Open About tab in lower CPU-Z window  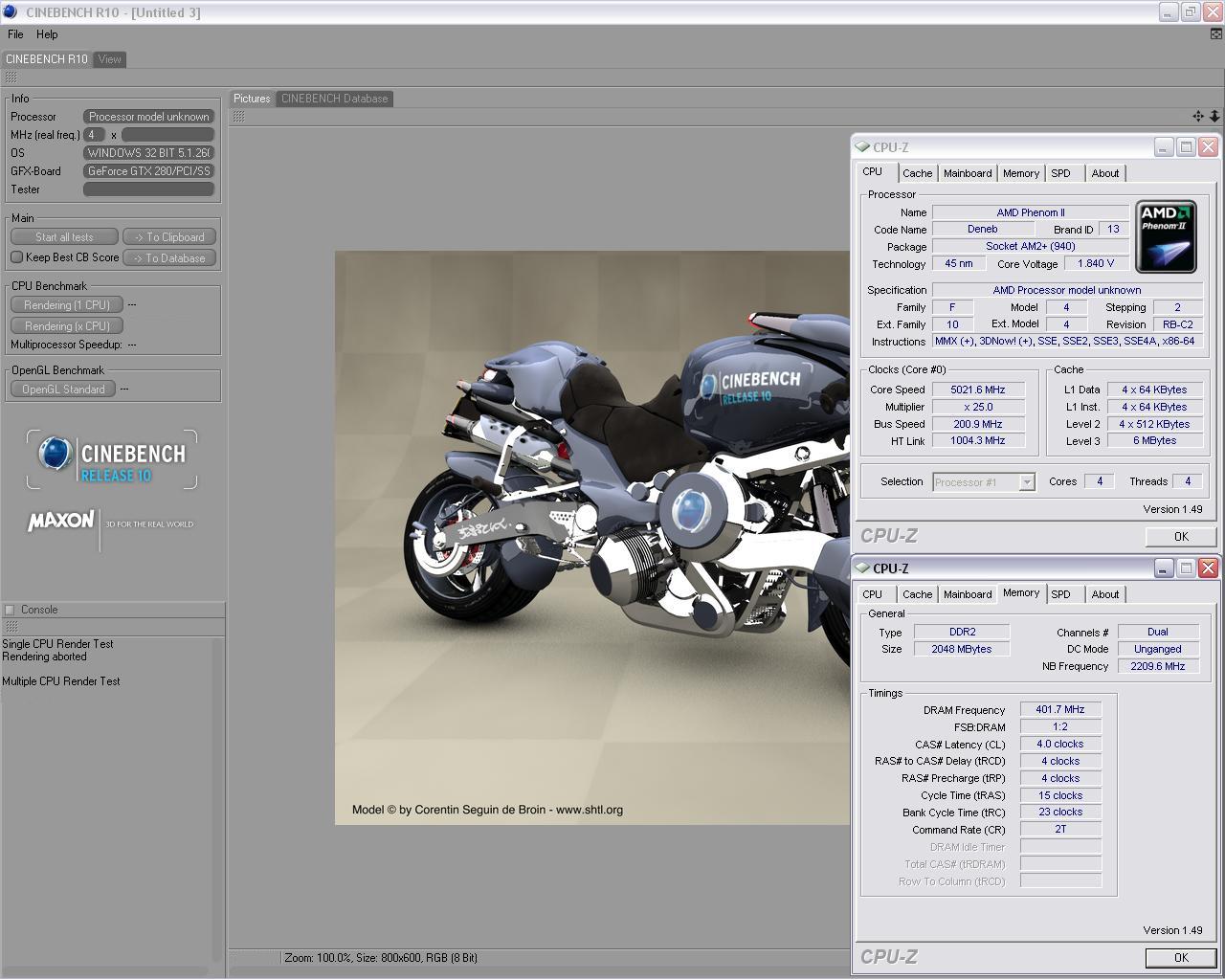[1105, 594]
